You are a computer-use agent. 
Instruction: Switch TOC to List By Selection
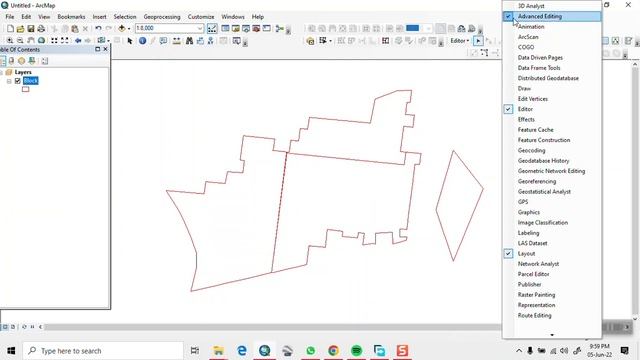tap(31, 61)
